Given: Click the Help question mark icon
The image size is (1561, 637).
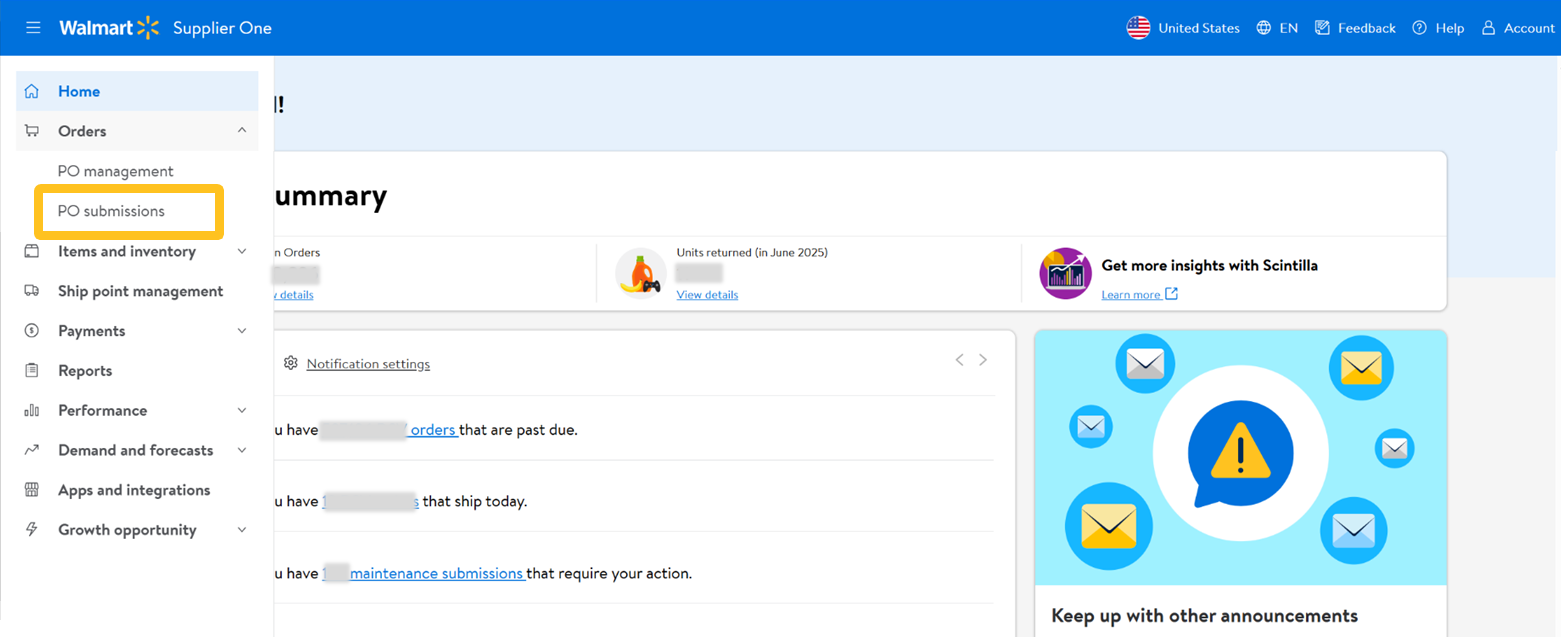Looking at the screenshot, I should pos(1419,28).
